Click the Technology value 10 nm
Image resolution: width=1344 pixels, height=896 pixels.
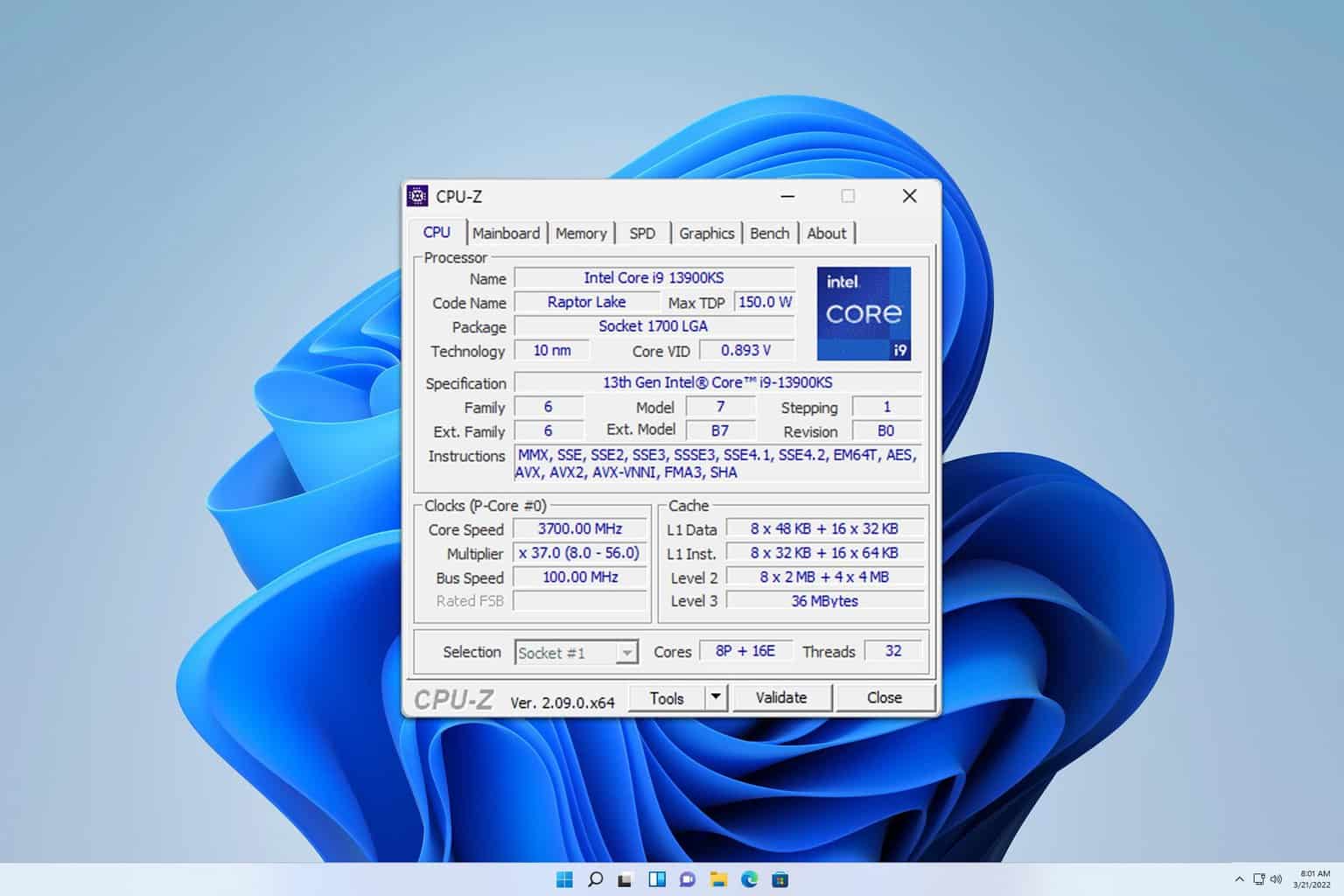click(x=552, y=350)
